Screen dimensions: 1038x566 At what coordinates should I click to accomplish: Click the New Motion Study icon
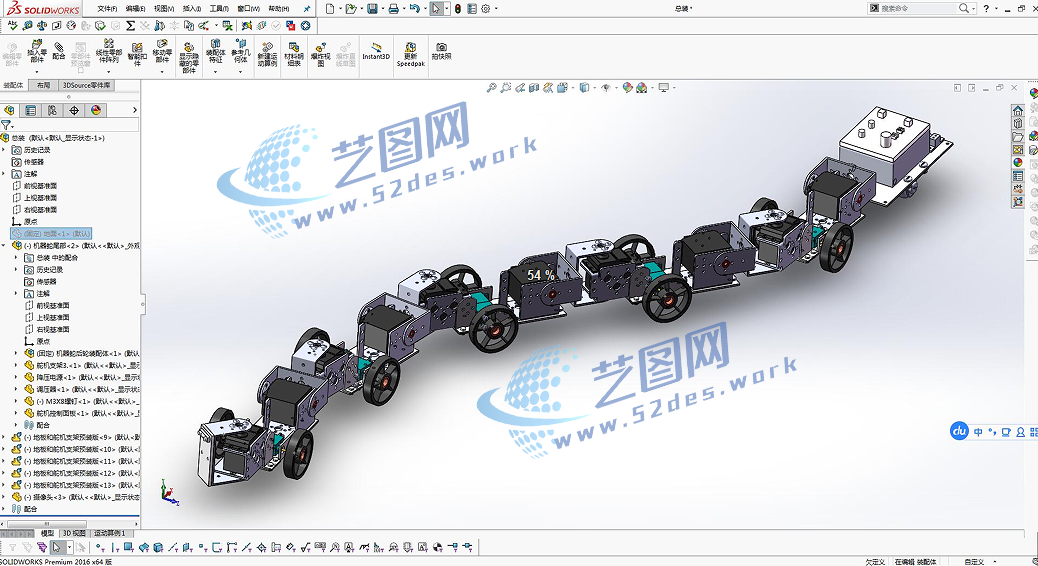pos(267,48)
